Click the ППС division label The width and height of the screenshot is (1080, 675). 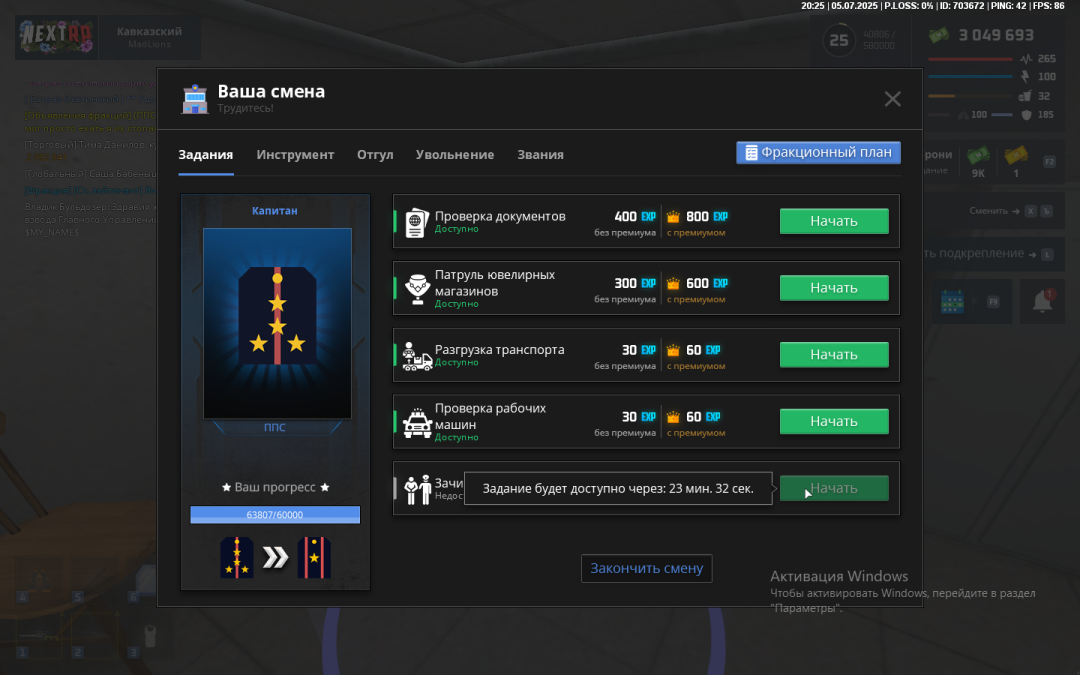pyautogui.click(x=275, y=427)
